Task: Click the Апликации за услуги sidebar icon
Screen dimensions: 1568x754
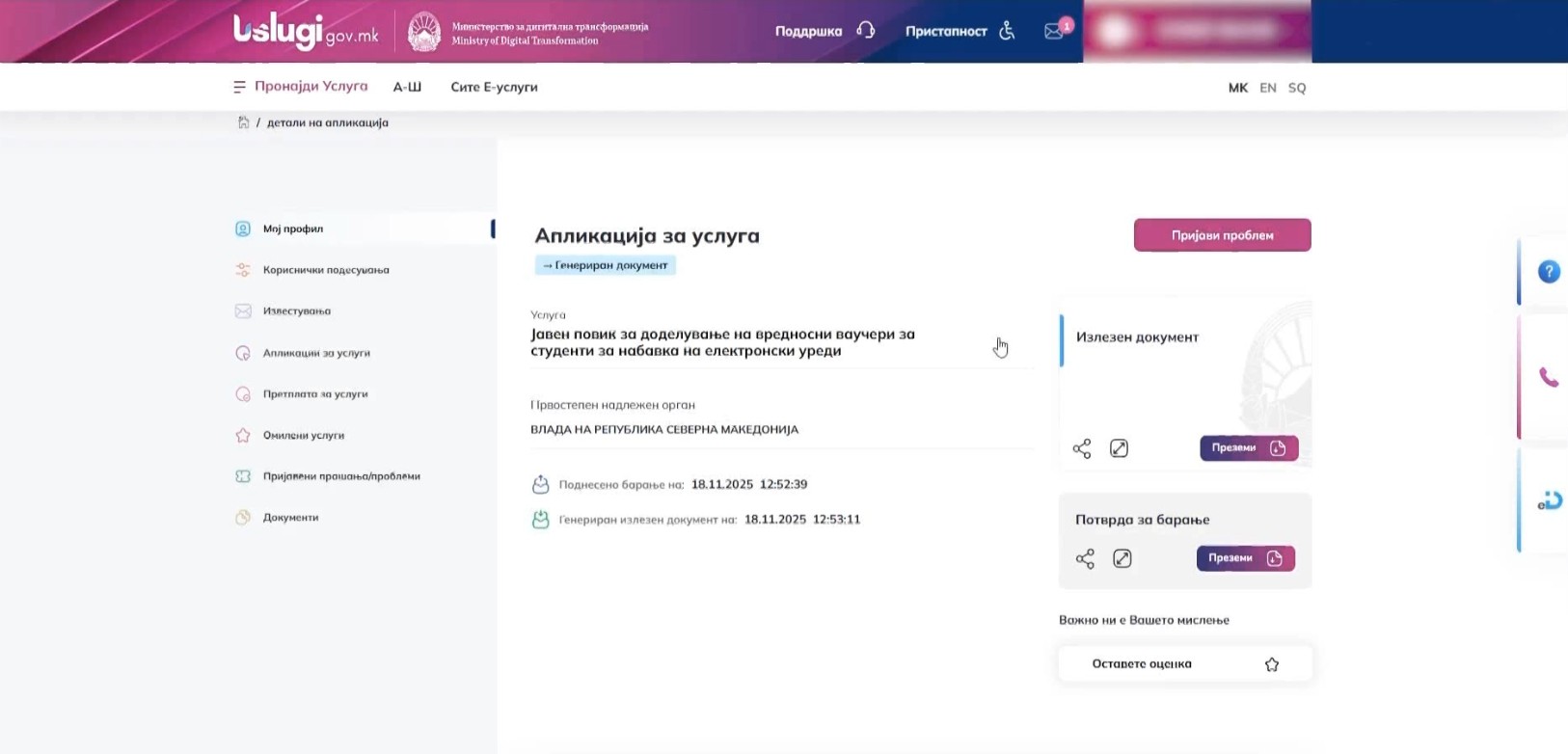Action: pos(243,353)
